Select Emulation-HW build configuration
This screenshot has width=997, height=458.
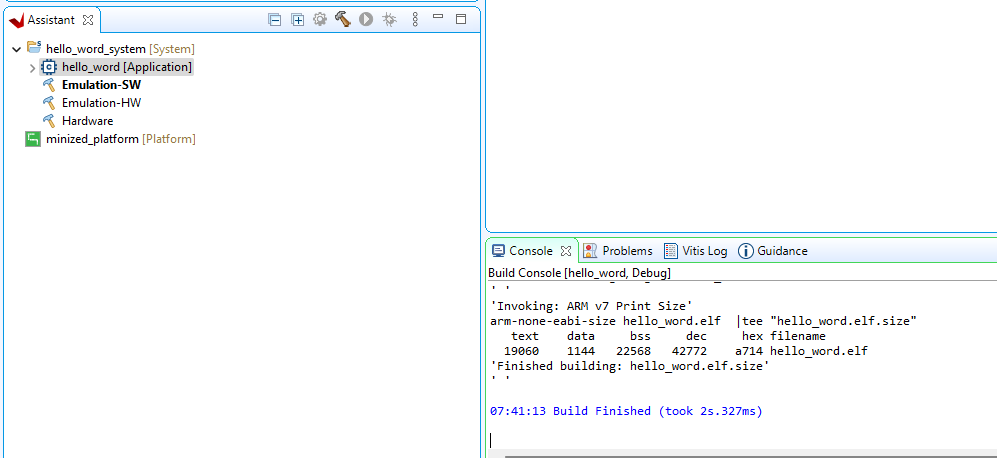pos(101,102)
